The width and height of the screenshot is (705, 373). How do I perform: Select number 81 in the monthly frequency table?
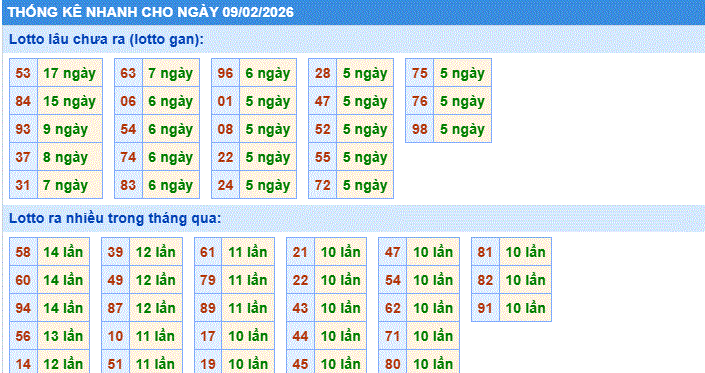486,252
